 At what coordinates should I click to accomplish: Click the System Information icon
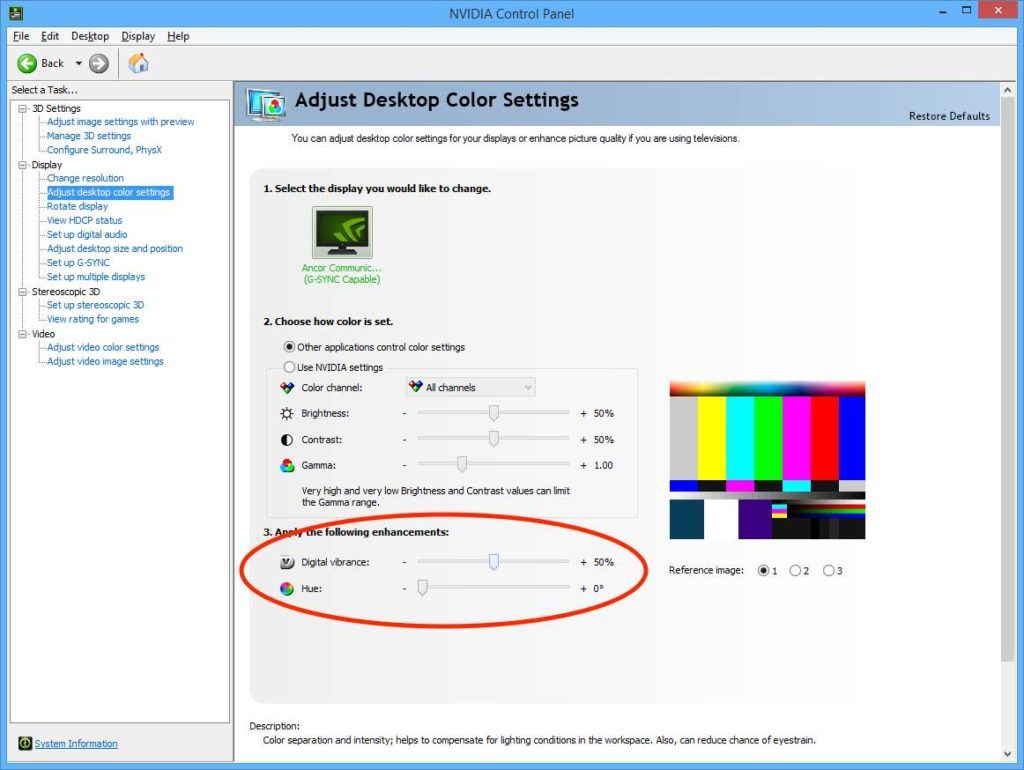pyautogui.click(x=25, y=743)
